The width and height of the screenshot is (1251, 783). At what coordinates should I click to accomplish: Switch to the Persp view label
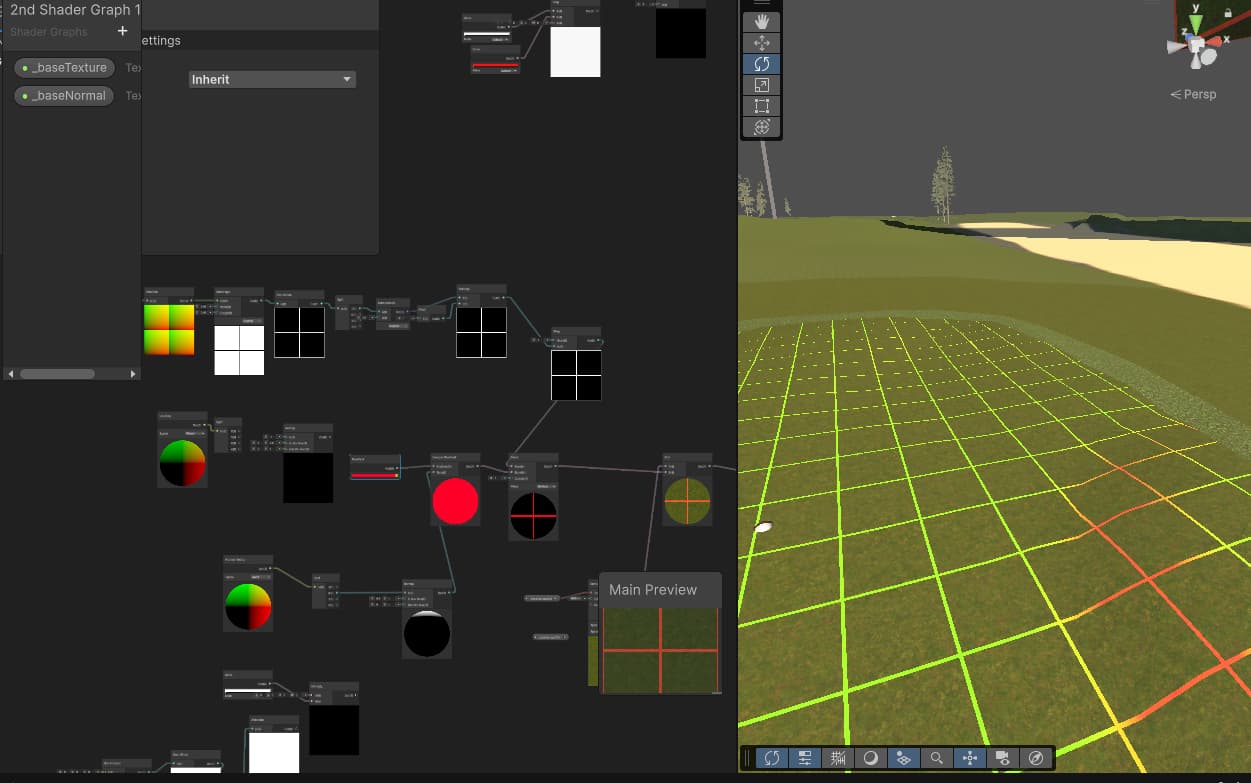pyautogui.click(x=1193, y=93)
